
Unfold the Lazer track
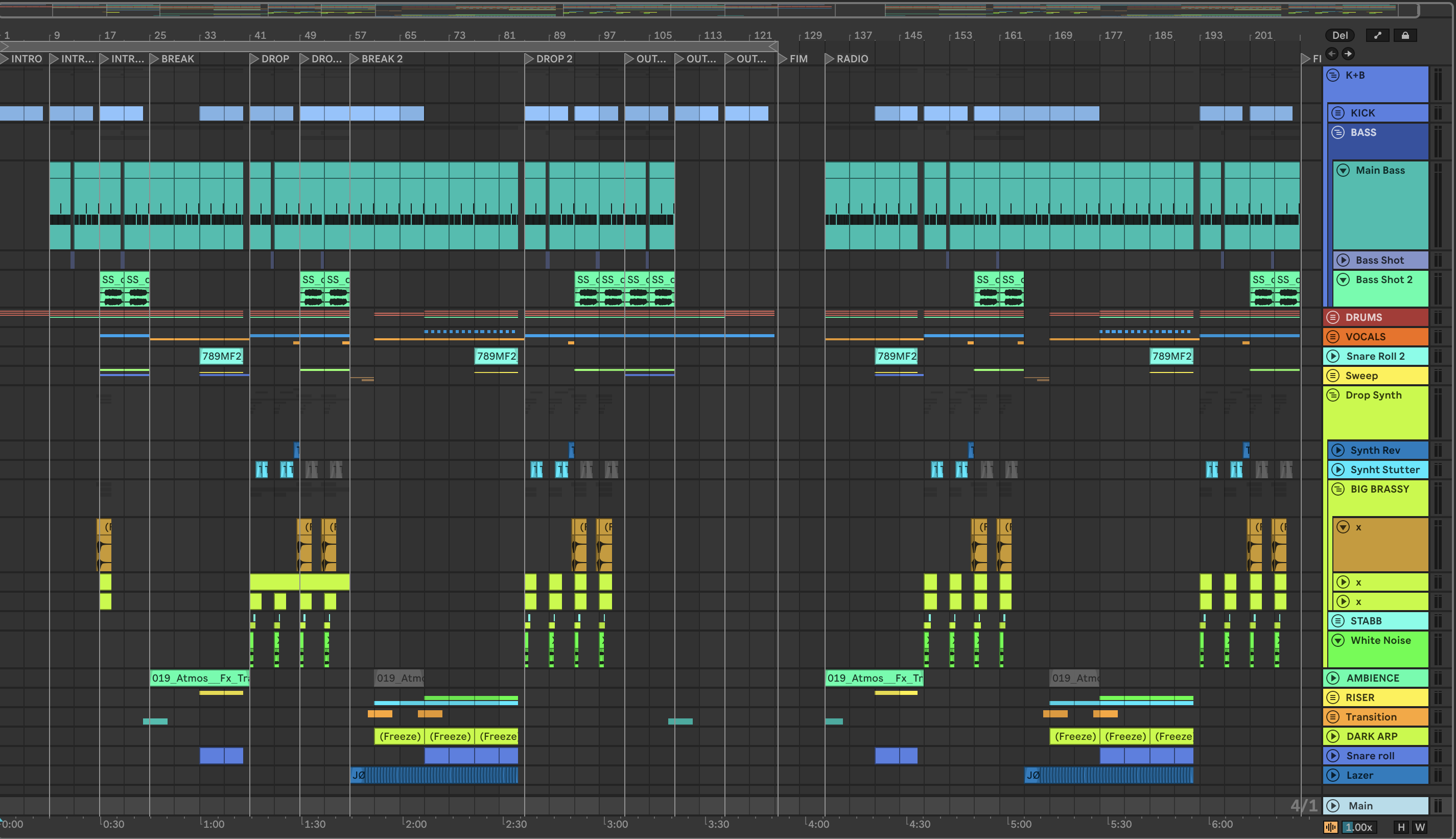(1333, 775)
